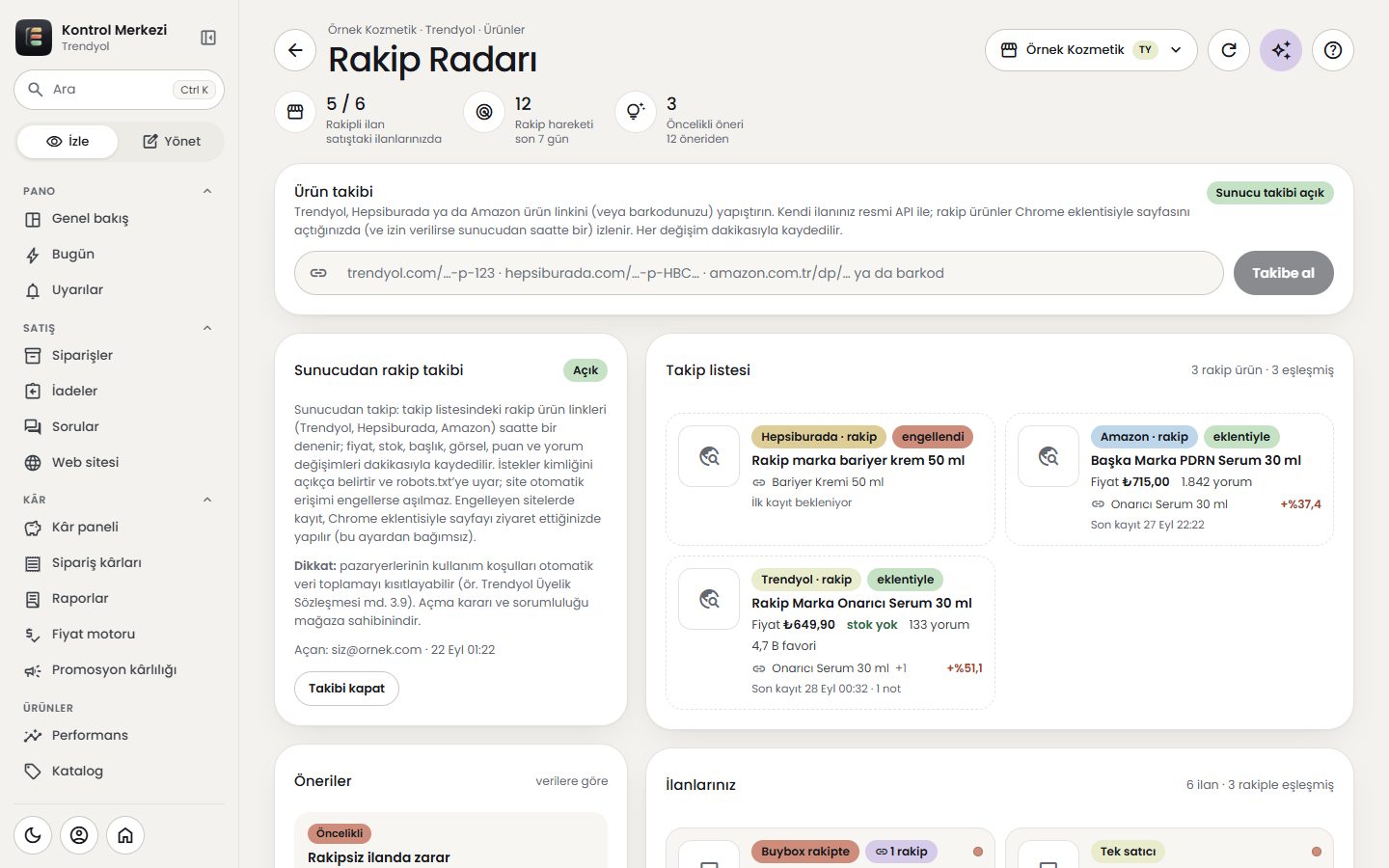The width and height of the screenshot is (1389, 868).
Task: Click the Amazon rakip product thumbnail
Action: [1049, 456]
